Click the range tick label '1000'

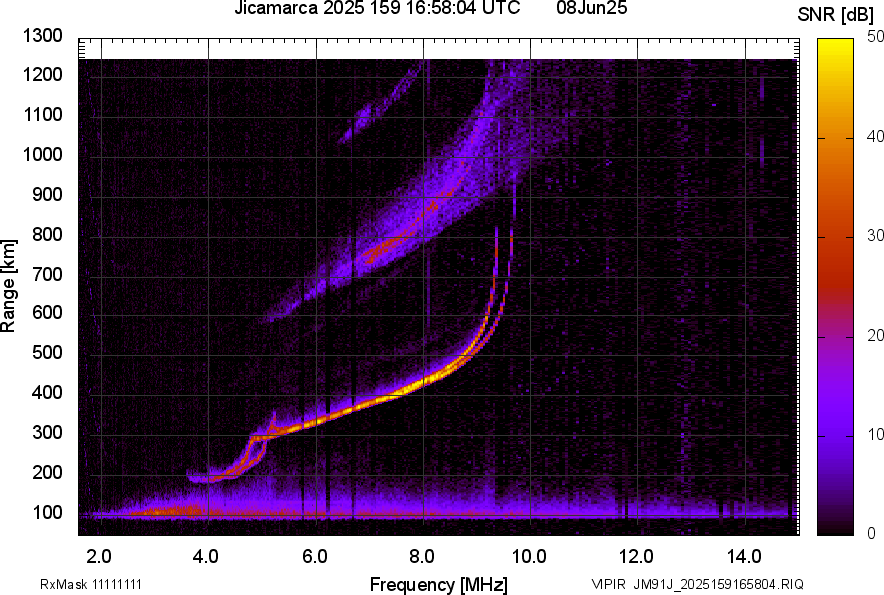pos(42,155)
